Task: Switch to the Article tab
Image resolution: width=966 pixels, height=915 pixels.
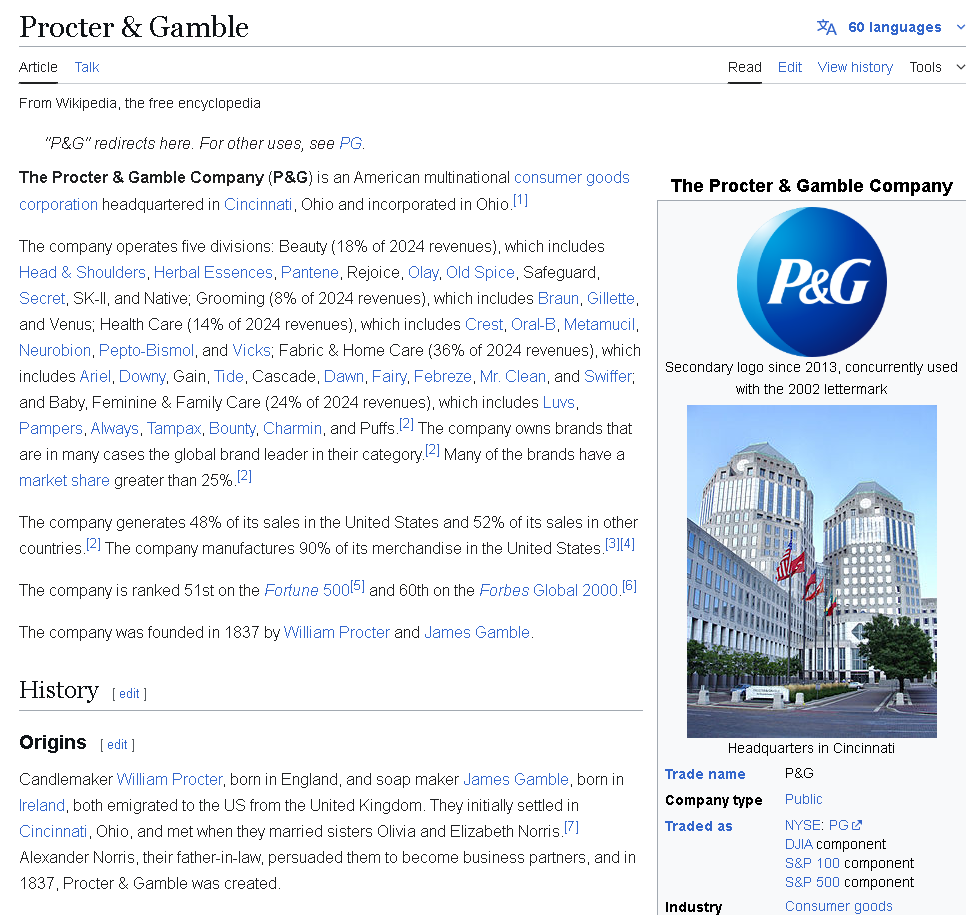Action: (x=38, y=67)
